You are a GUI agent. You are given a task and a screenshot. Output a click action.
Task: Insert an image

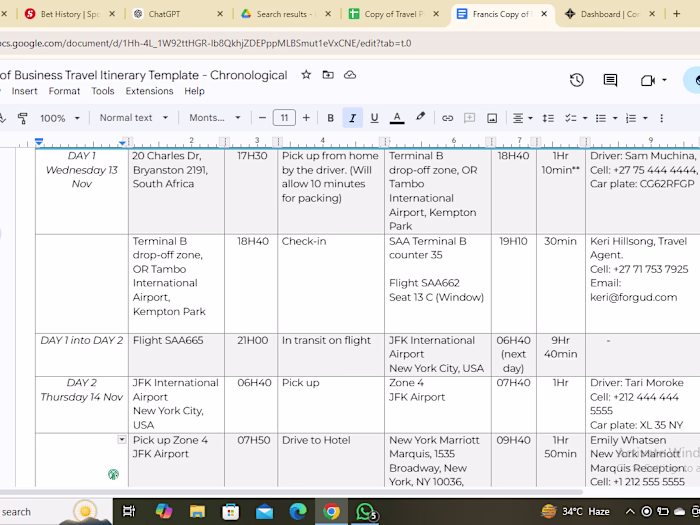[492, 118]
